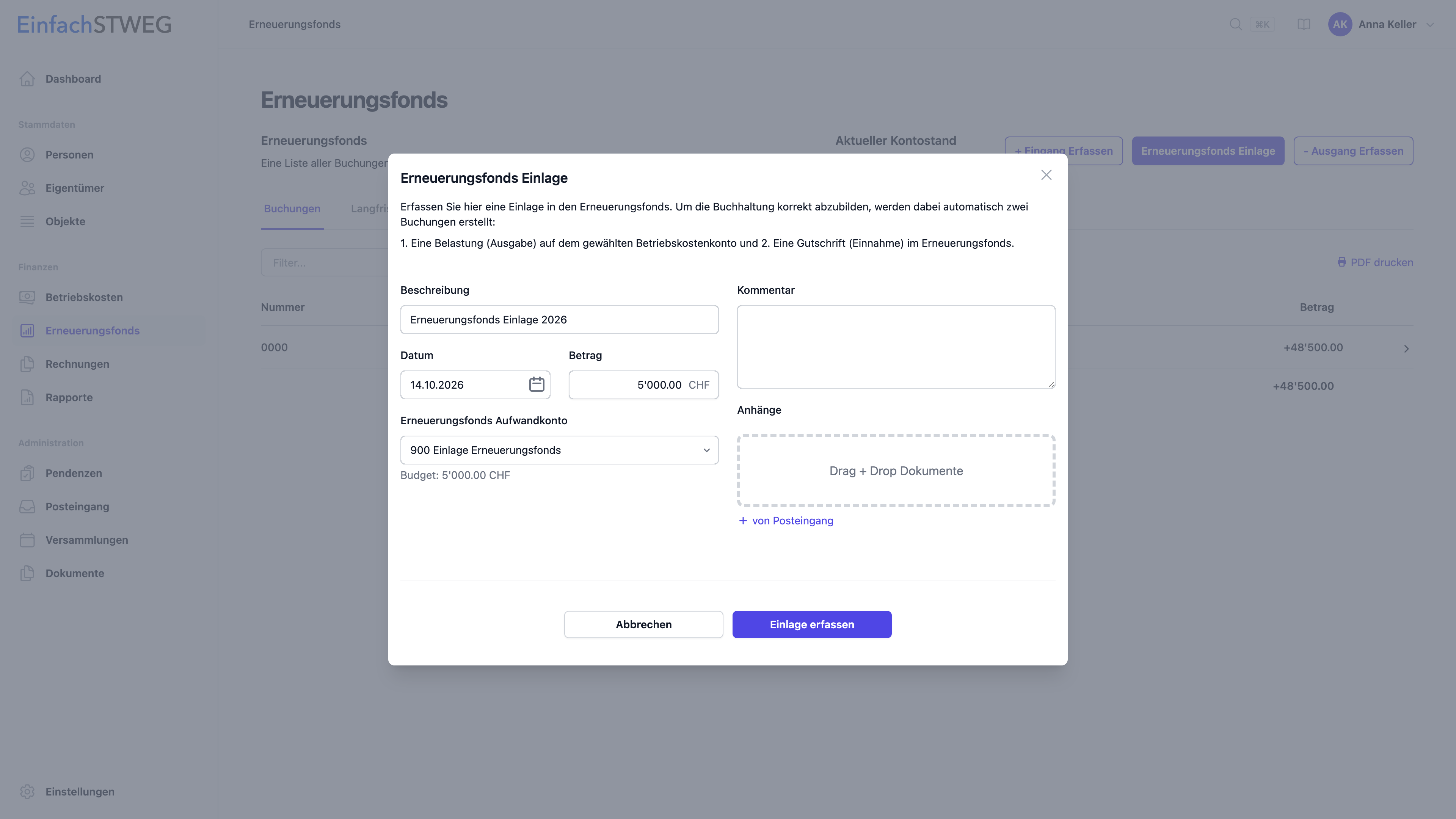Close the Erneuerungsfonds Einlage dialog
This screenshot has height=819, width=1456.
[1046, 175]
